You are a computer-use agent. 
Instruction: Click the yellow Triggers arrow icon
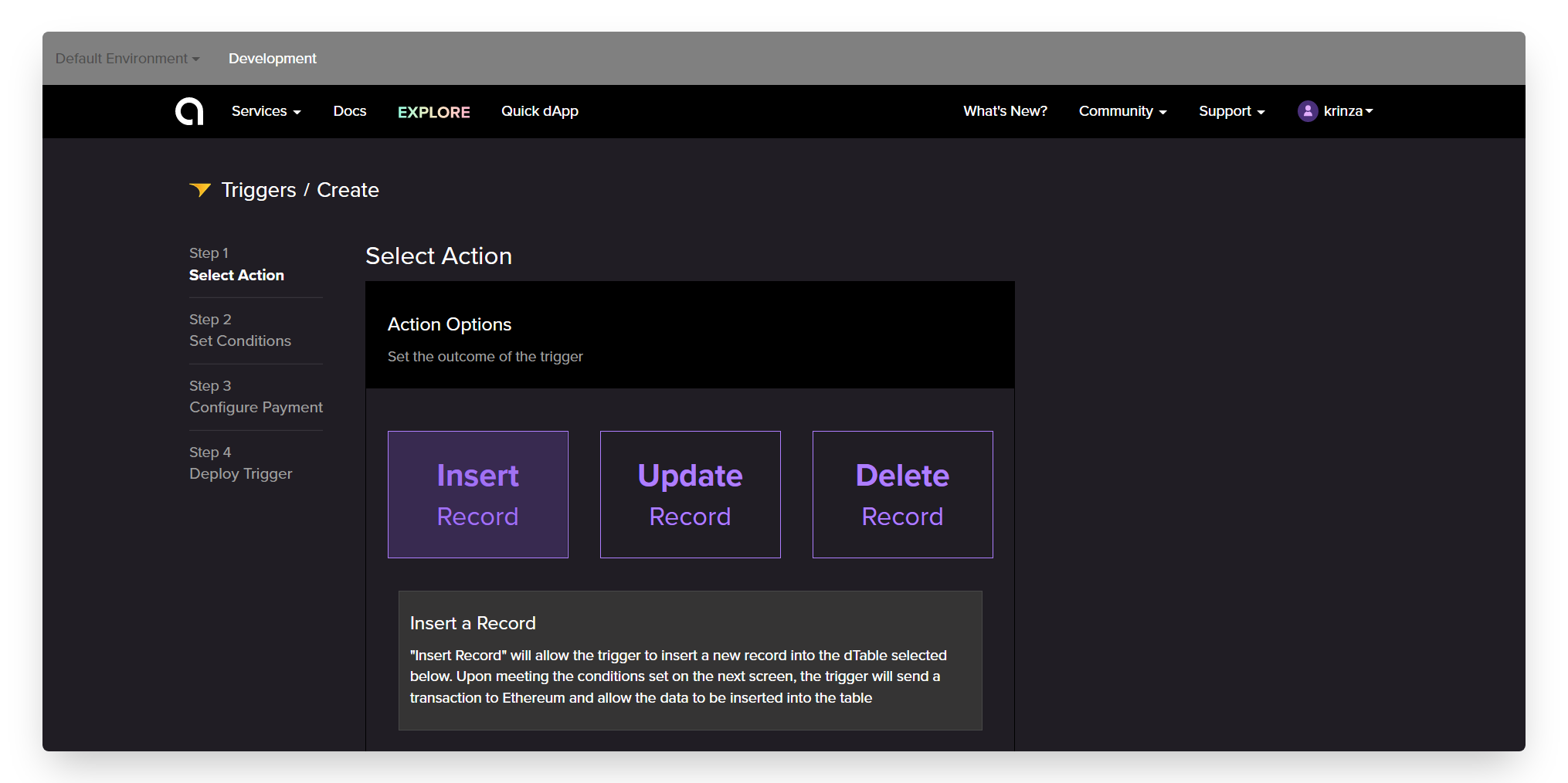tap(200, 190)
